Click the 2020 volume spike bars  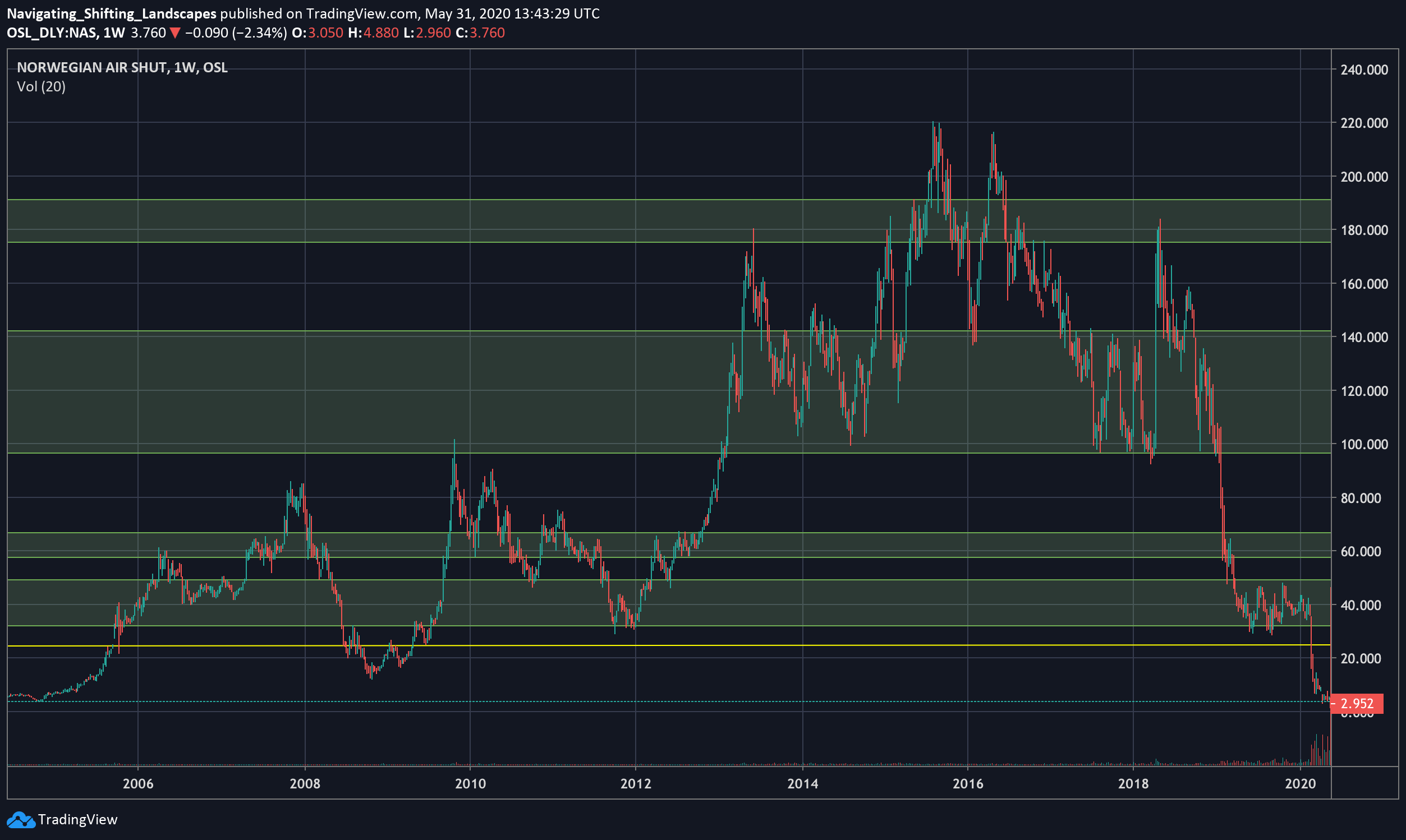[x=1321, y=750]
